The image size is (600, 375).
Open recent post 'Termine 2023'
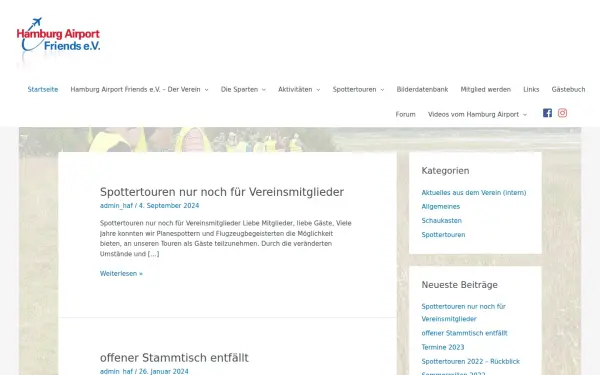[x=443, y=347]
